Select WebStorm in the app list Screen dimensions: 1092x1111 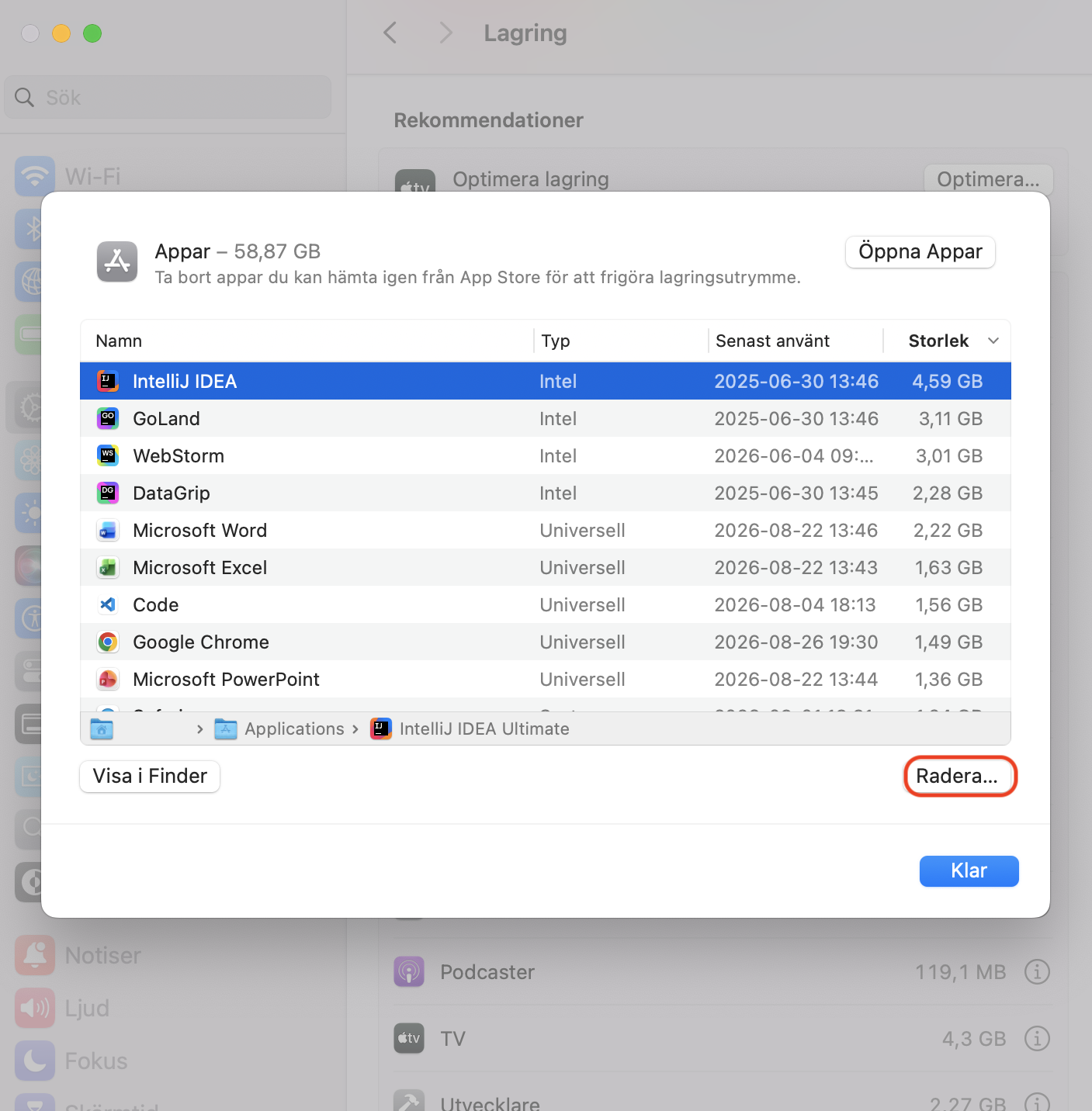click(x=545, y=455)
